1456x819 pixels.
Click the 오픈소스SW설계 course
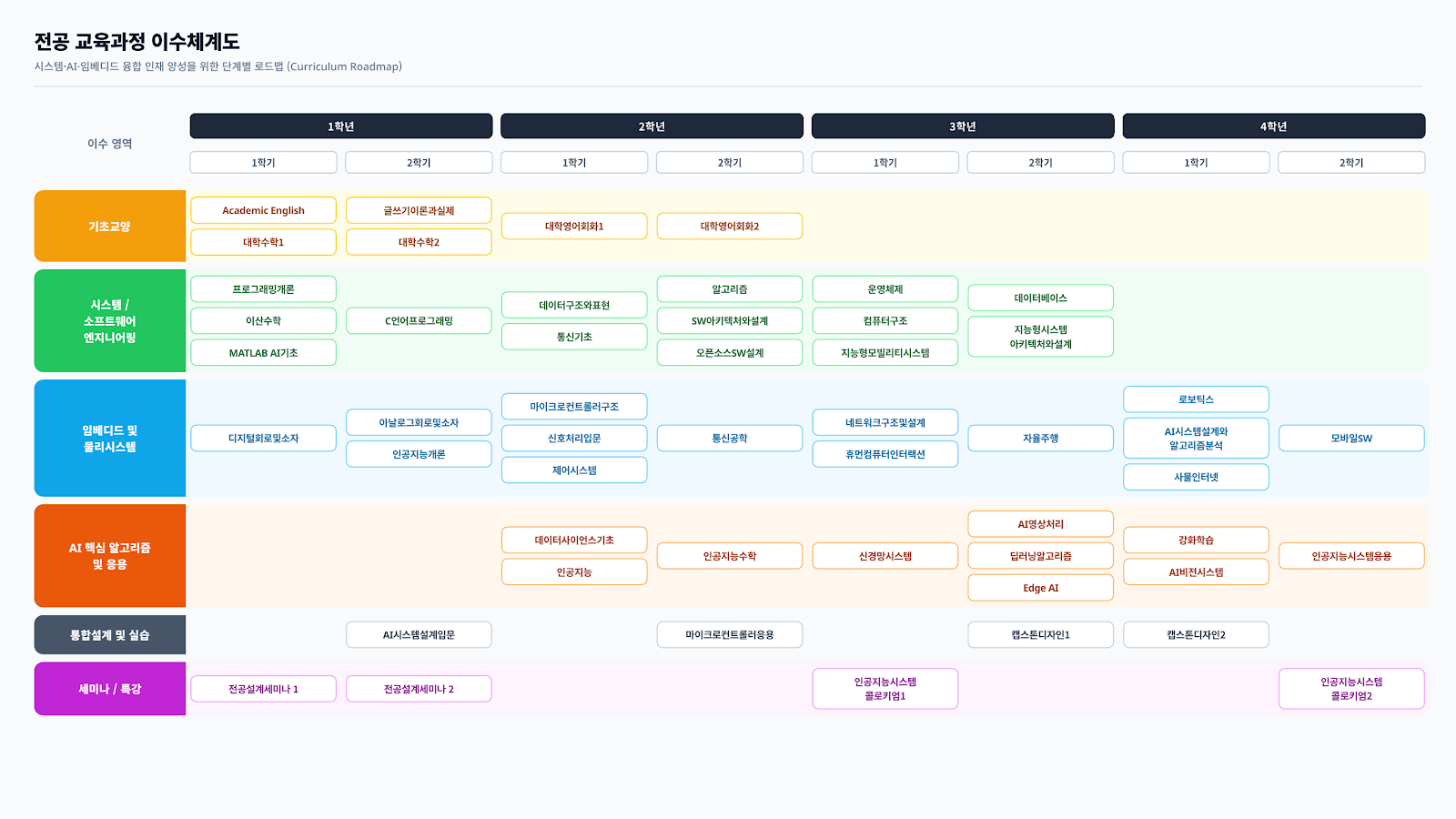[730, 352]
